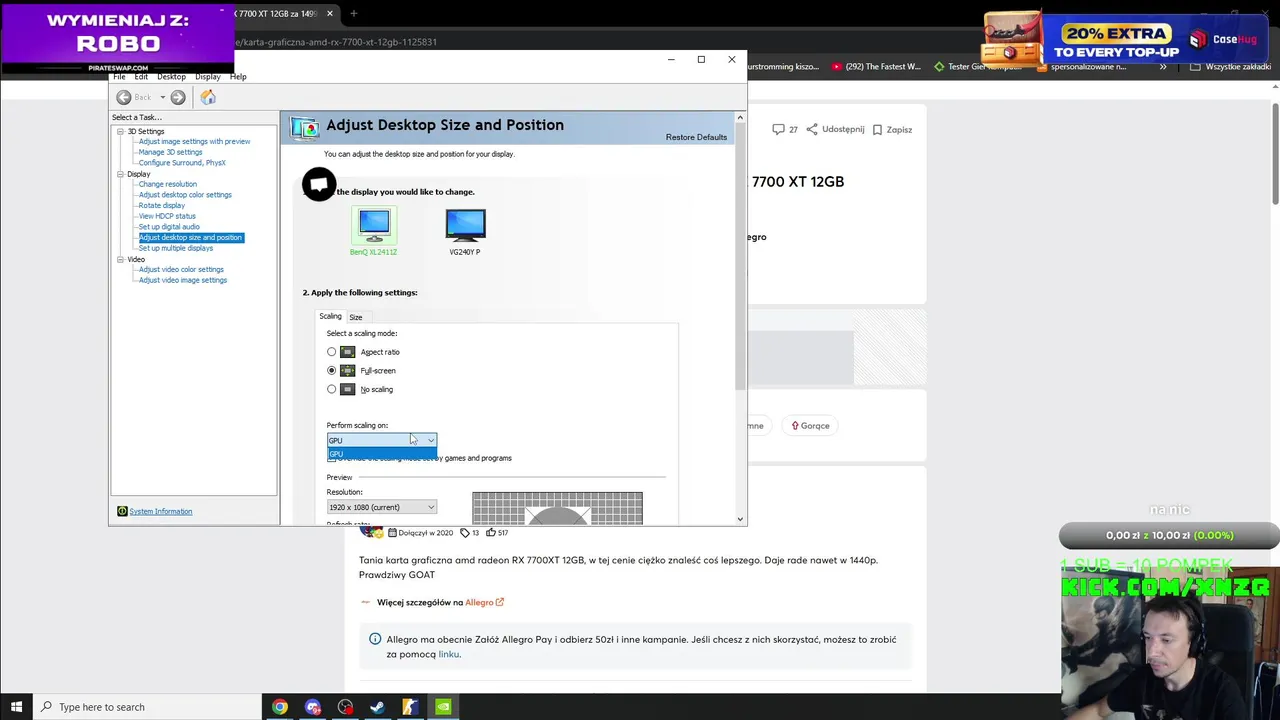The height and width of the screenshot is (720, 1280).
Task: Click the Gorące filter button
Action: tap(811, 425)
